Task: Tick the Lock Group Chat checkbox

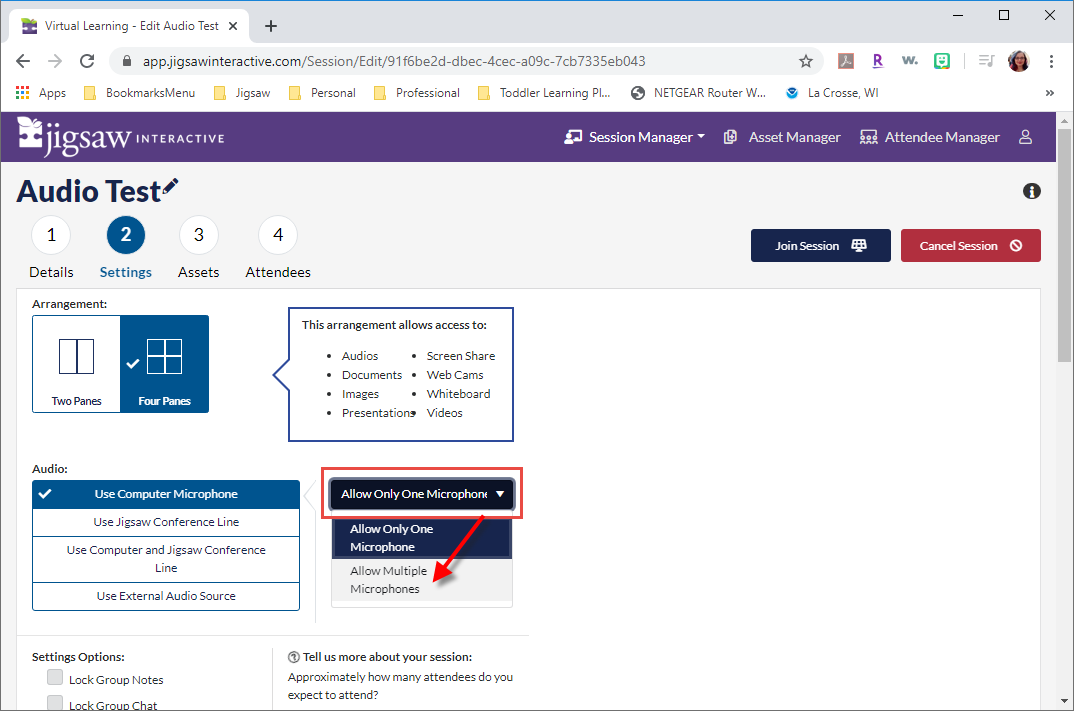Action: click(55, 703)
